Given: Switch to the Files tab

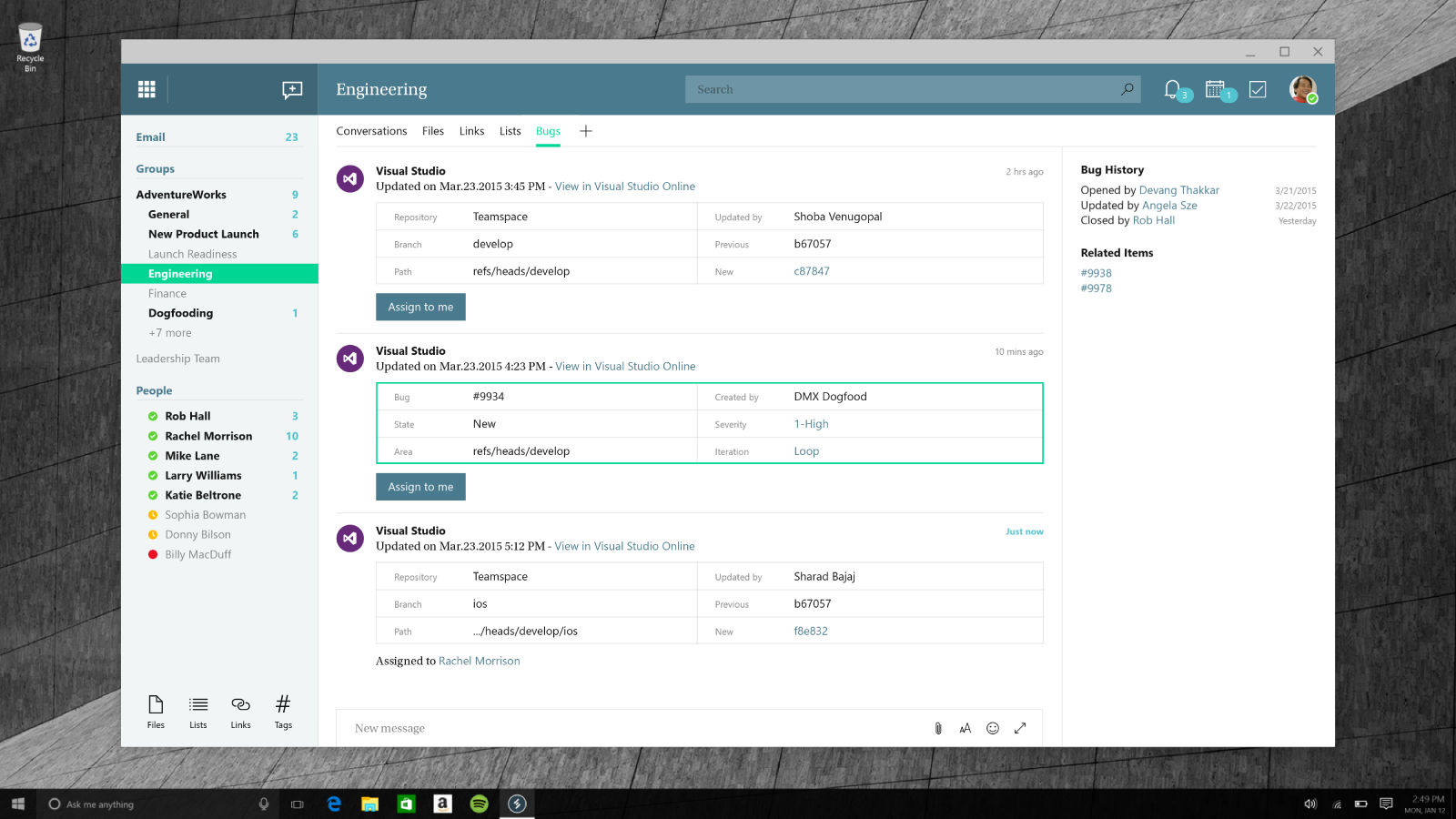Looking at the screenshot, I should 433,131.
